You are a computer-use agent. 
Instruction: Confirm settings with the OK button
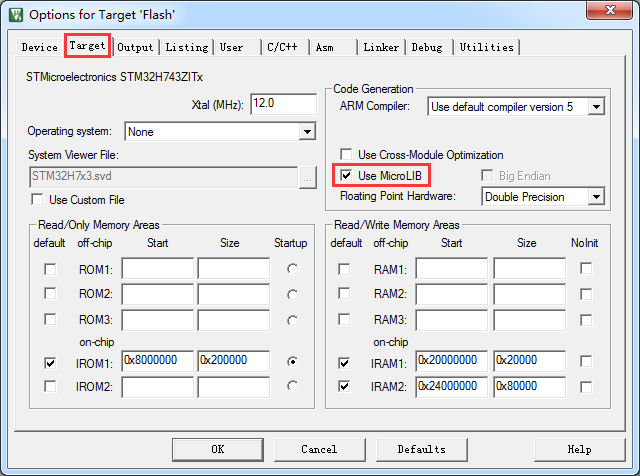point(218,449)
